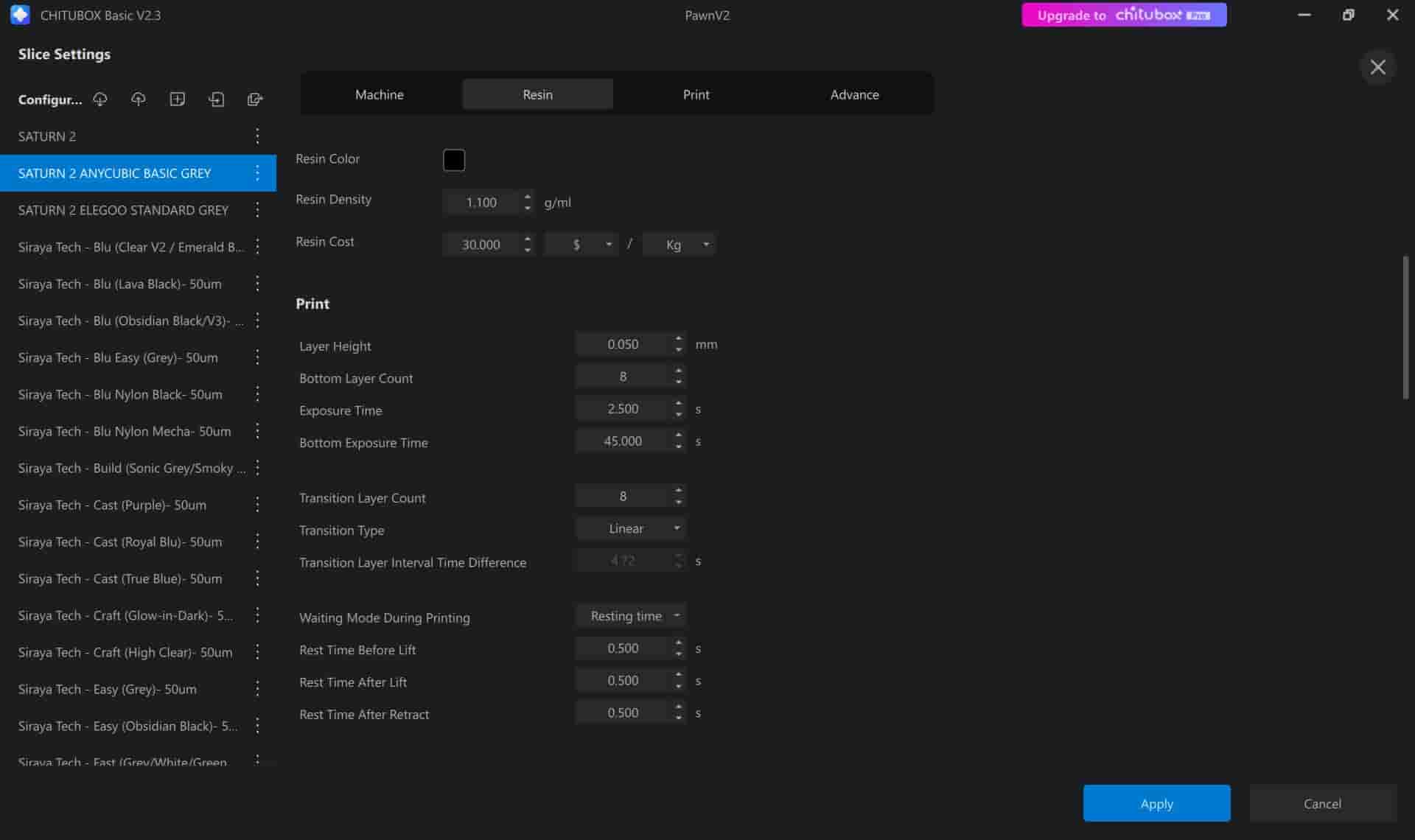Decrease Resin Cost with stepper arrow
This screenshot has width=1415, height=840.
pos(528,251)
